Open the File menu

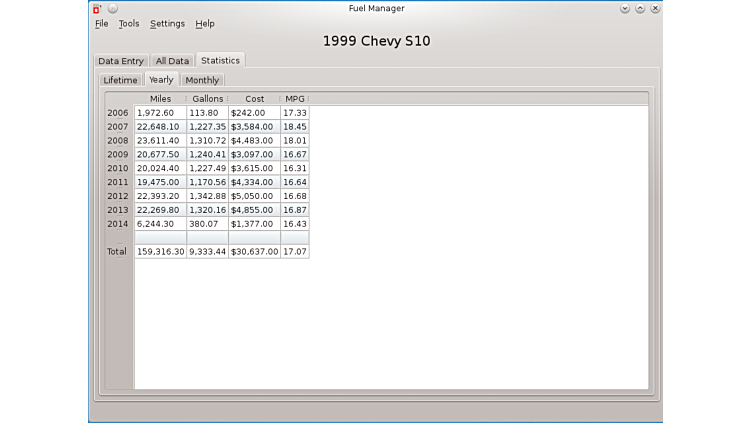101,23
